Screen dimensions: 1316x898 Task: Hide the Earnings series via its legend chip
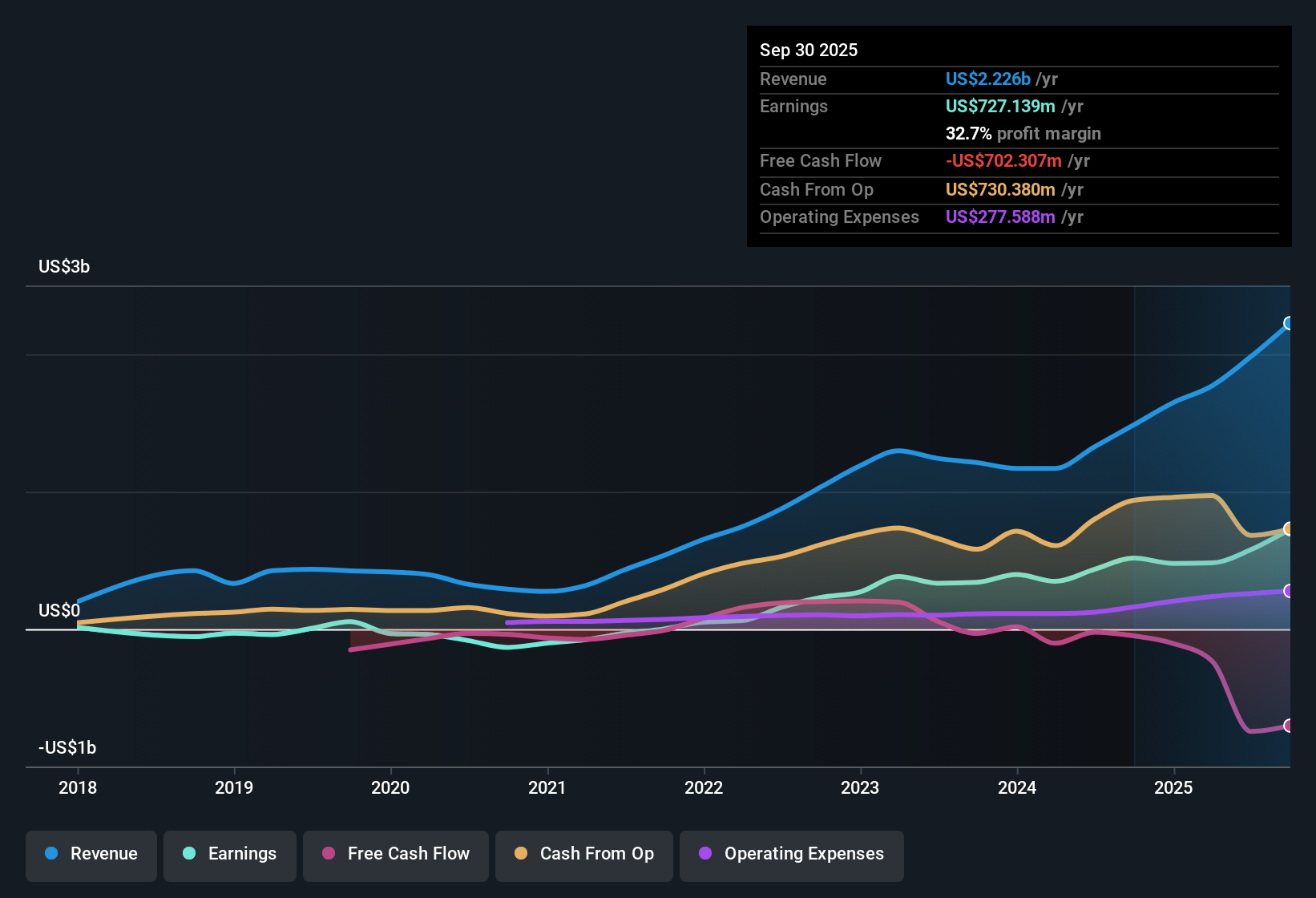[x=230, y=854]
